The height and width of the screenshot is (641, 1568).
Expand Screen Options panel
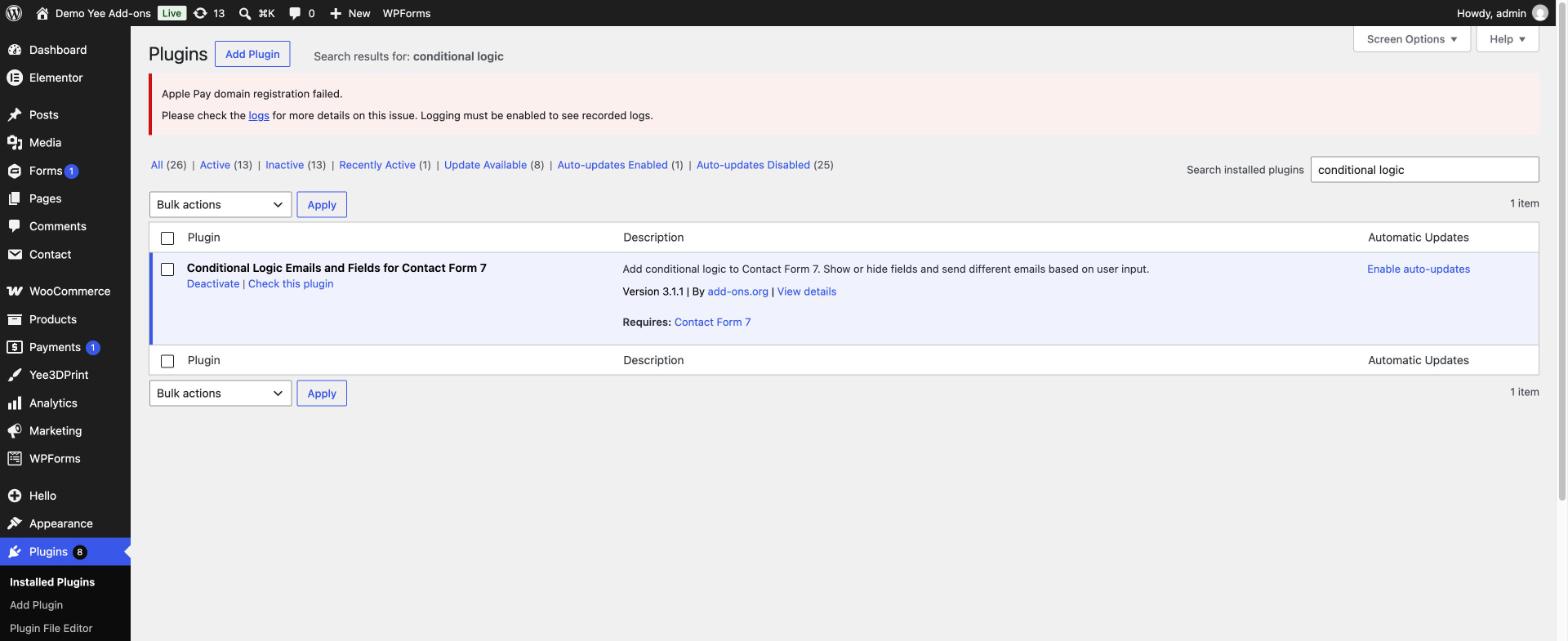(x=1411, y=39)
